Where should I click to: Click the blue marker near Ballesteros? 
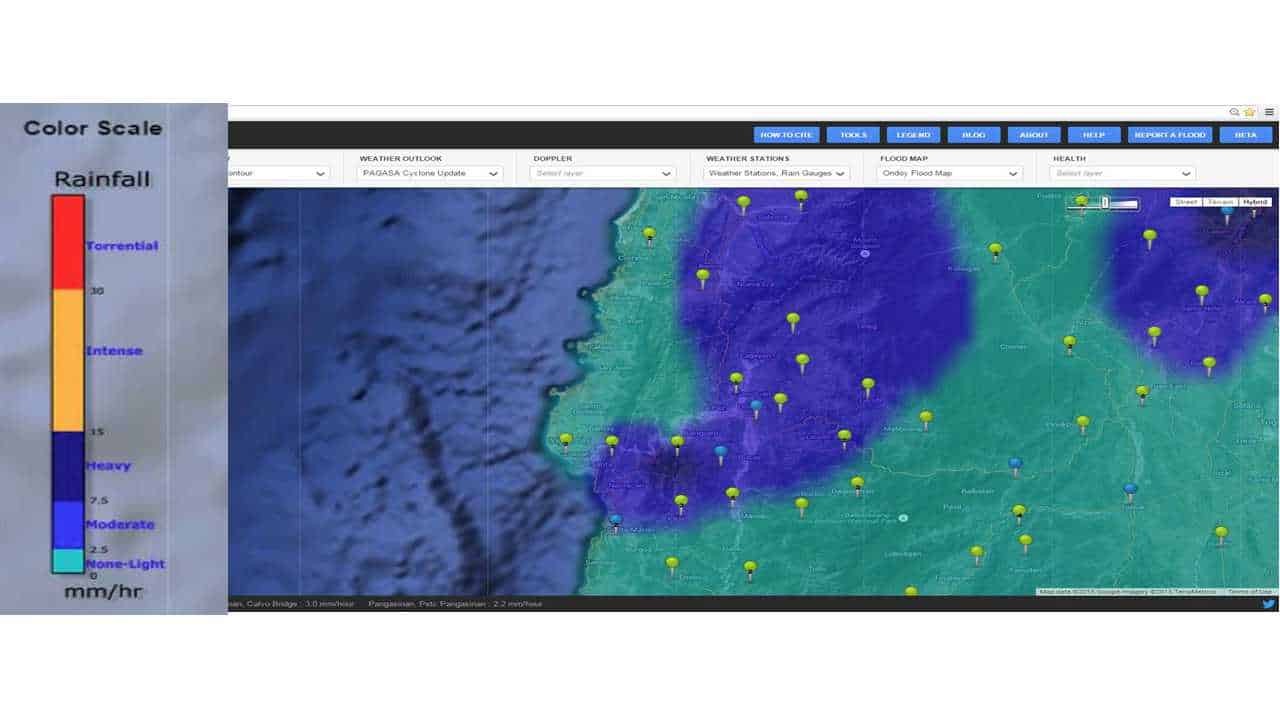[x=1015, y=464]
